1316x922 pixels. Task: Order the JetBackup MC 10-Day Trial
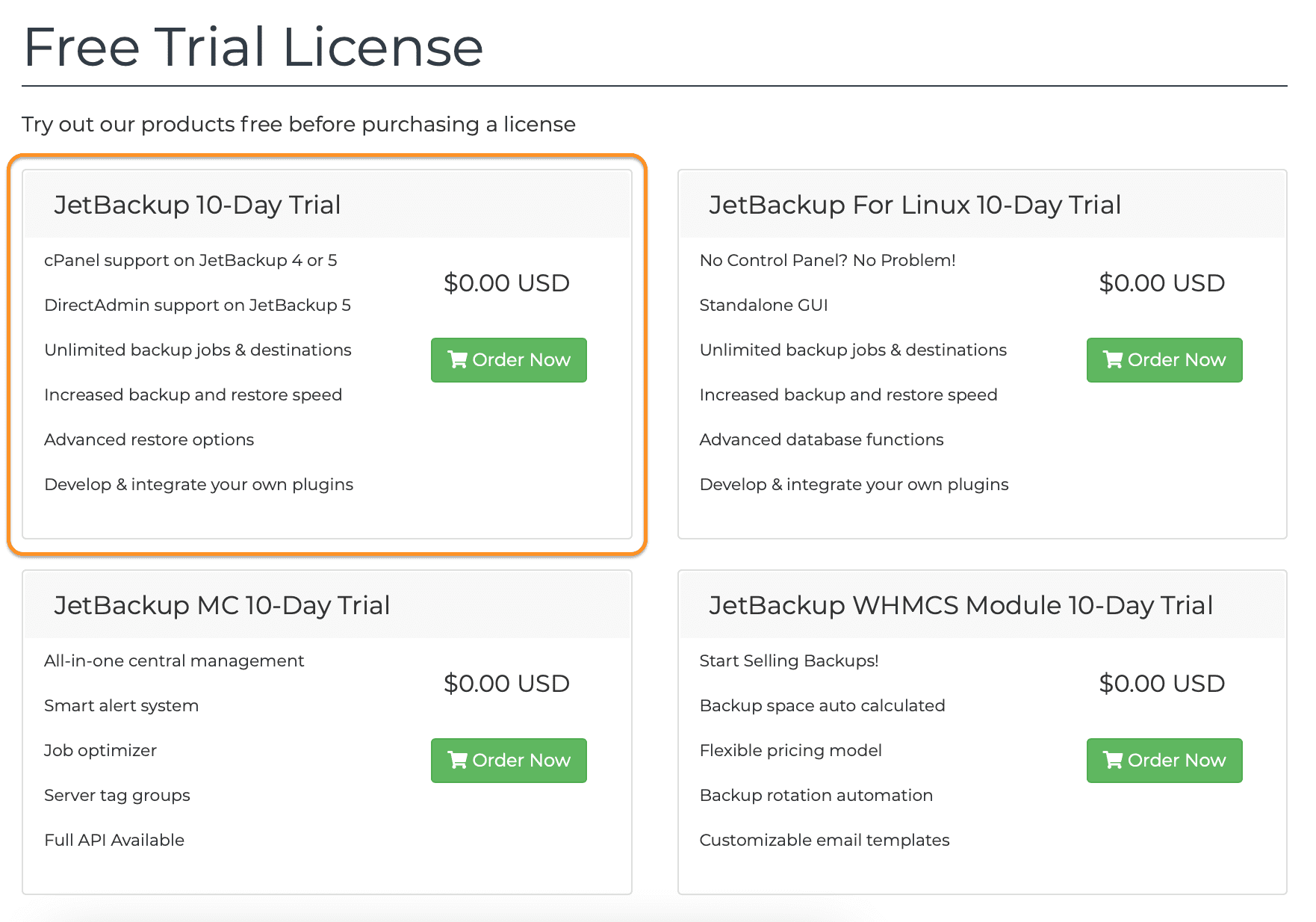509,760
